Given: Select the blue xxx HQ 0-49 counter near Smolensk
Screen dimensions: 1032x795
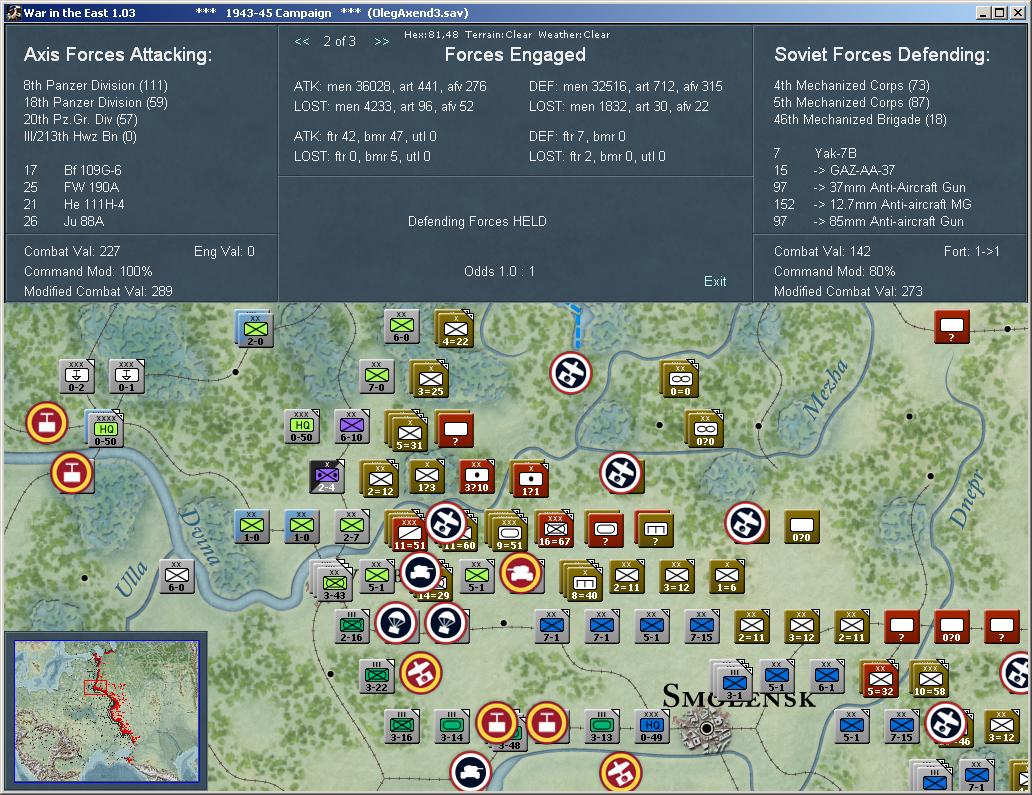Looking at the screenshot, I should point(652,726).
